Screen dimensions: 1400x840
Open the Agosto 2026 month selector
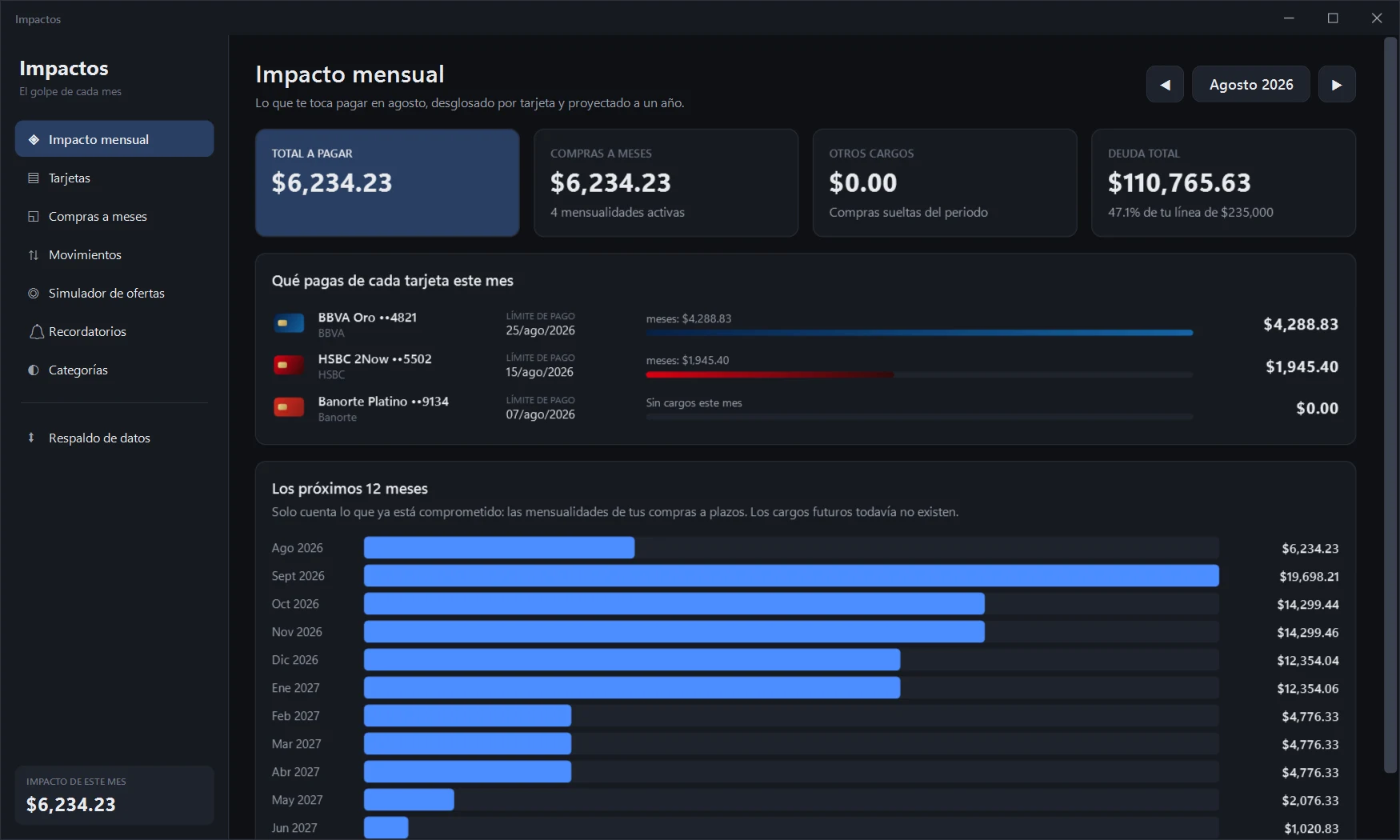(x=1251, y=84)
